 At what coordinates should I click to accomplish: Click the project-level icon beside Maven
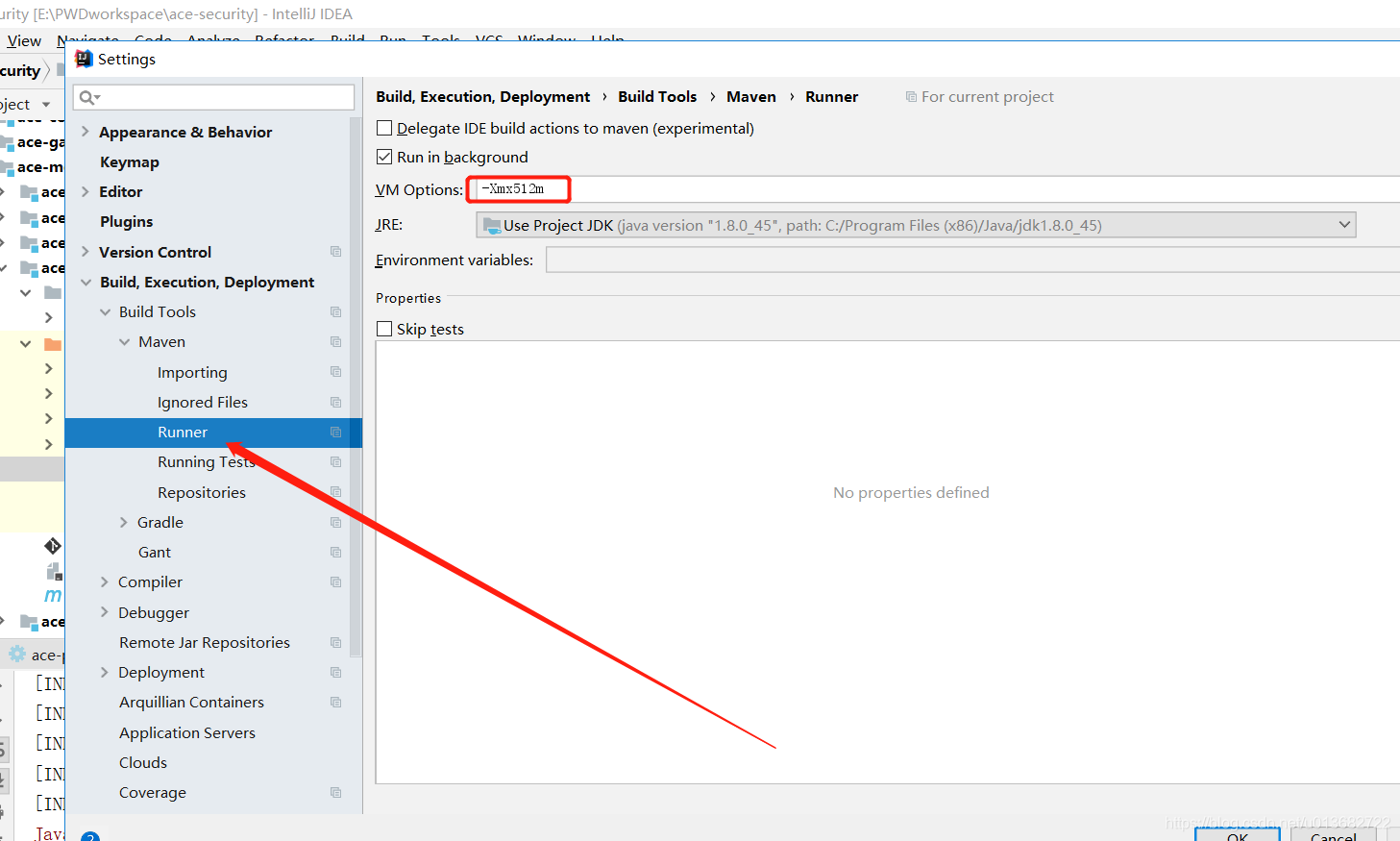[x=335, y=341]
